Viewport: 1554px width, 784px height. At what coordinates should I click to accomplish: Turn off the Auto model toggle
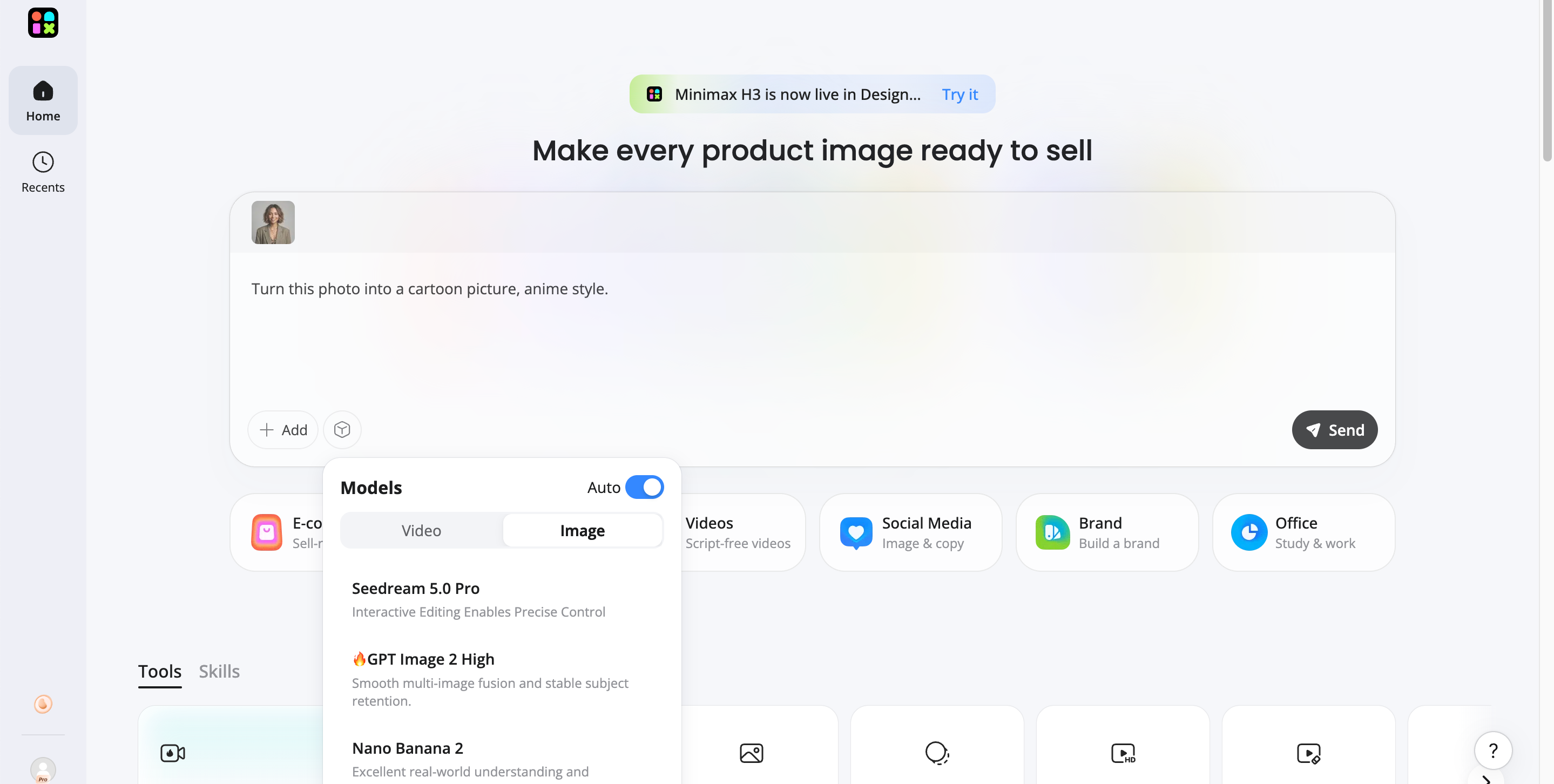(x=644, y=487)
